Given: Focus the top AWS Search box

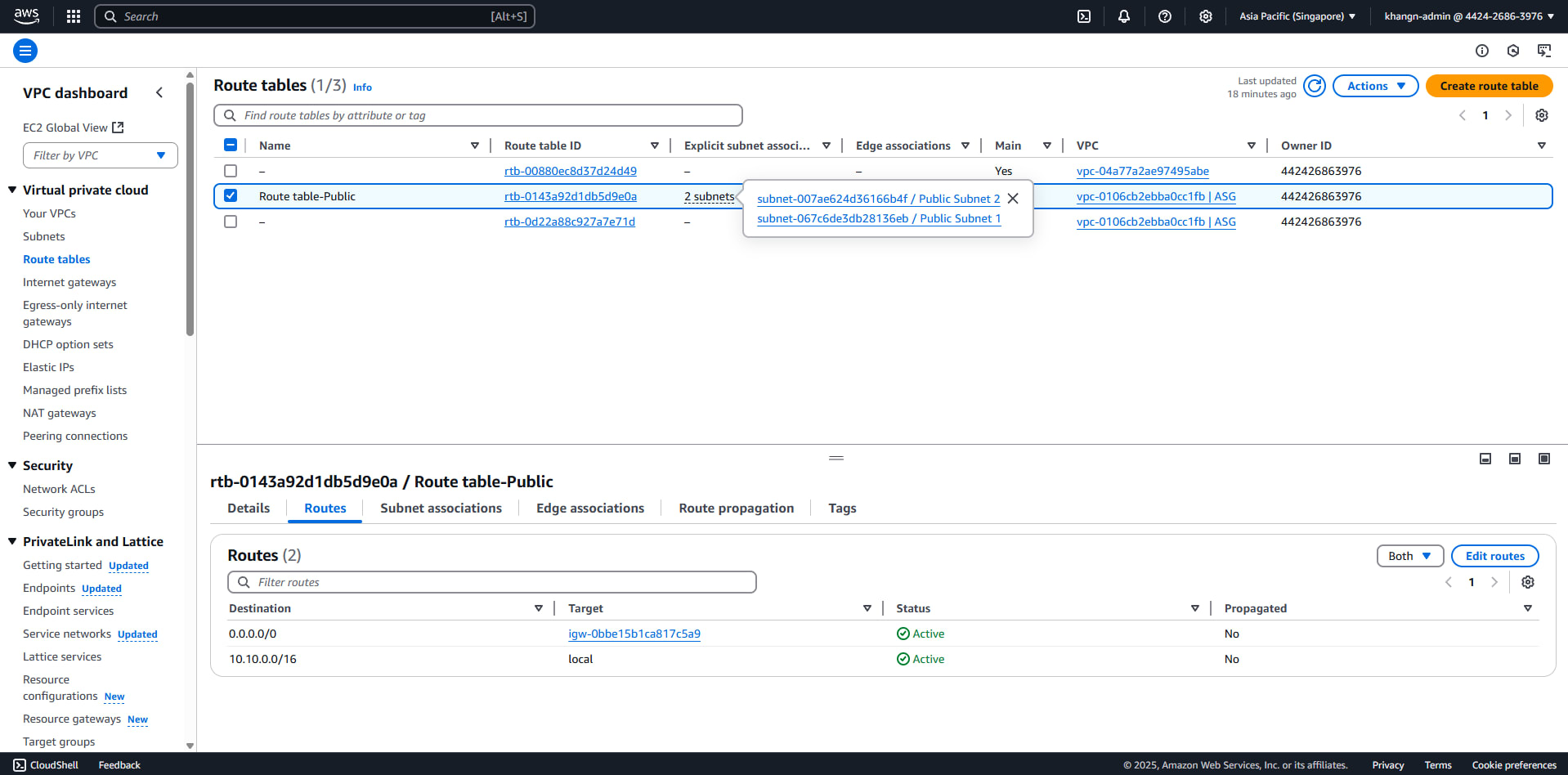Looking at the screenshot, I should tap(315, 16).
